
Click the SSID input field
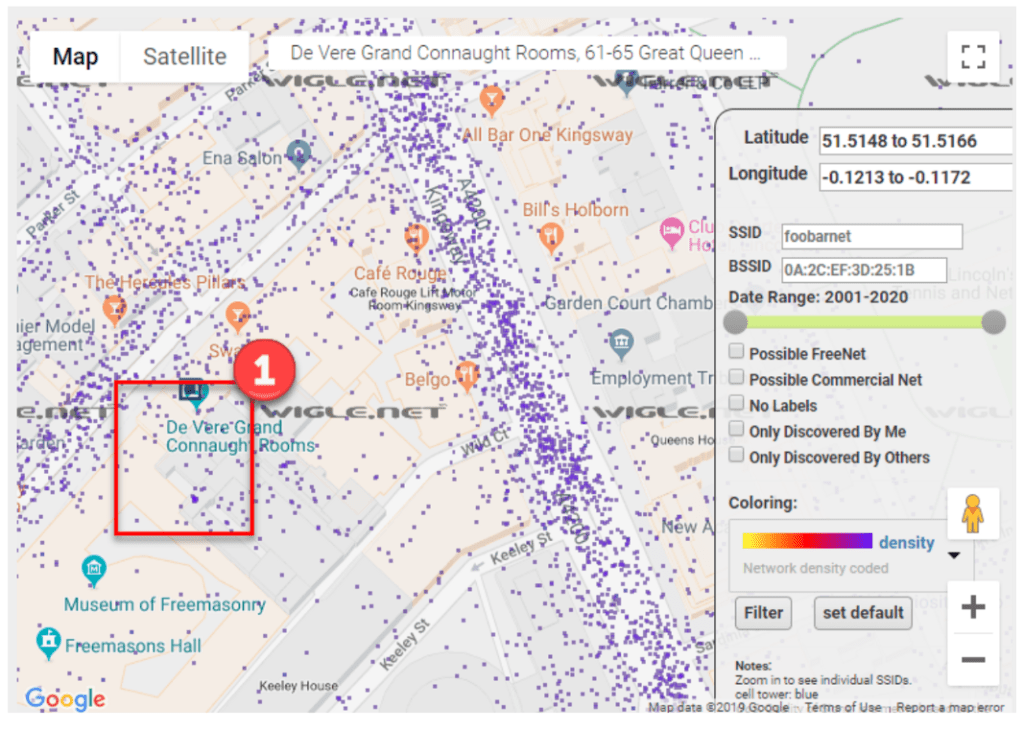pyautogui.click(x=872, y=236)
